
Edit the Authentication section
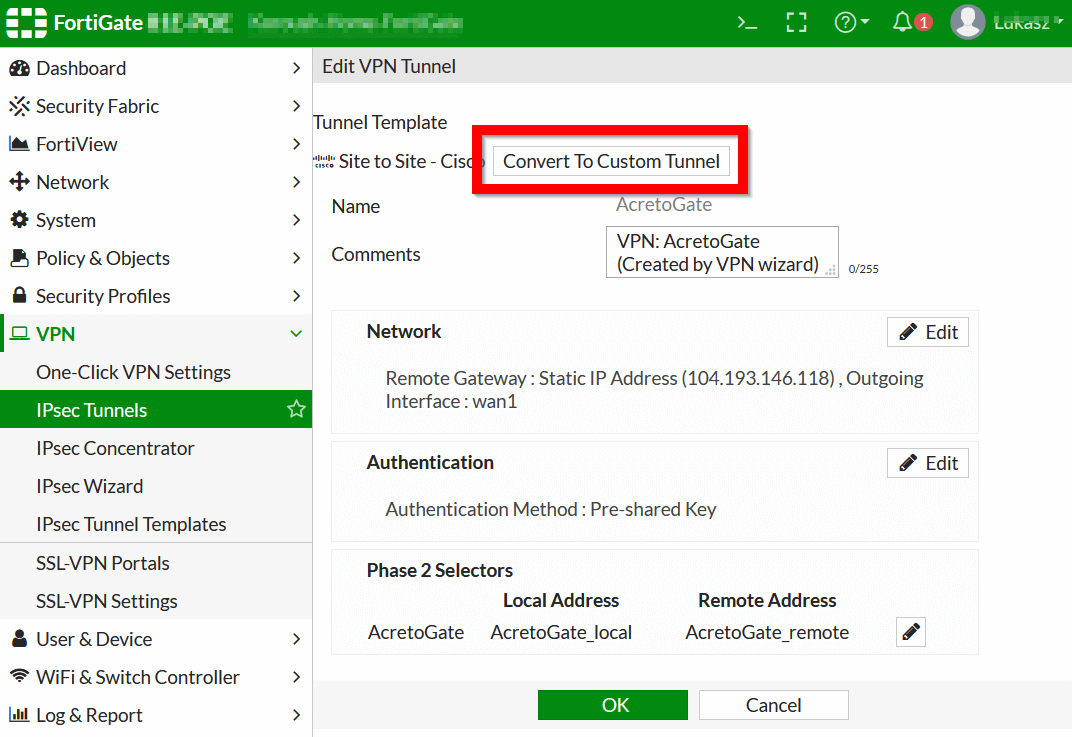[928, 464]
